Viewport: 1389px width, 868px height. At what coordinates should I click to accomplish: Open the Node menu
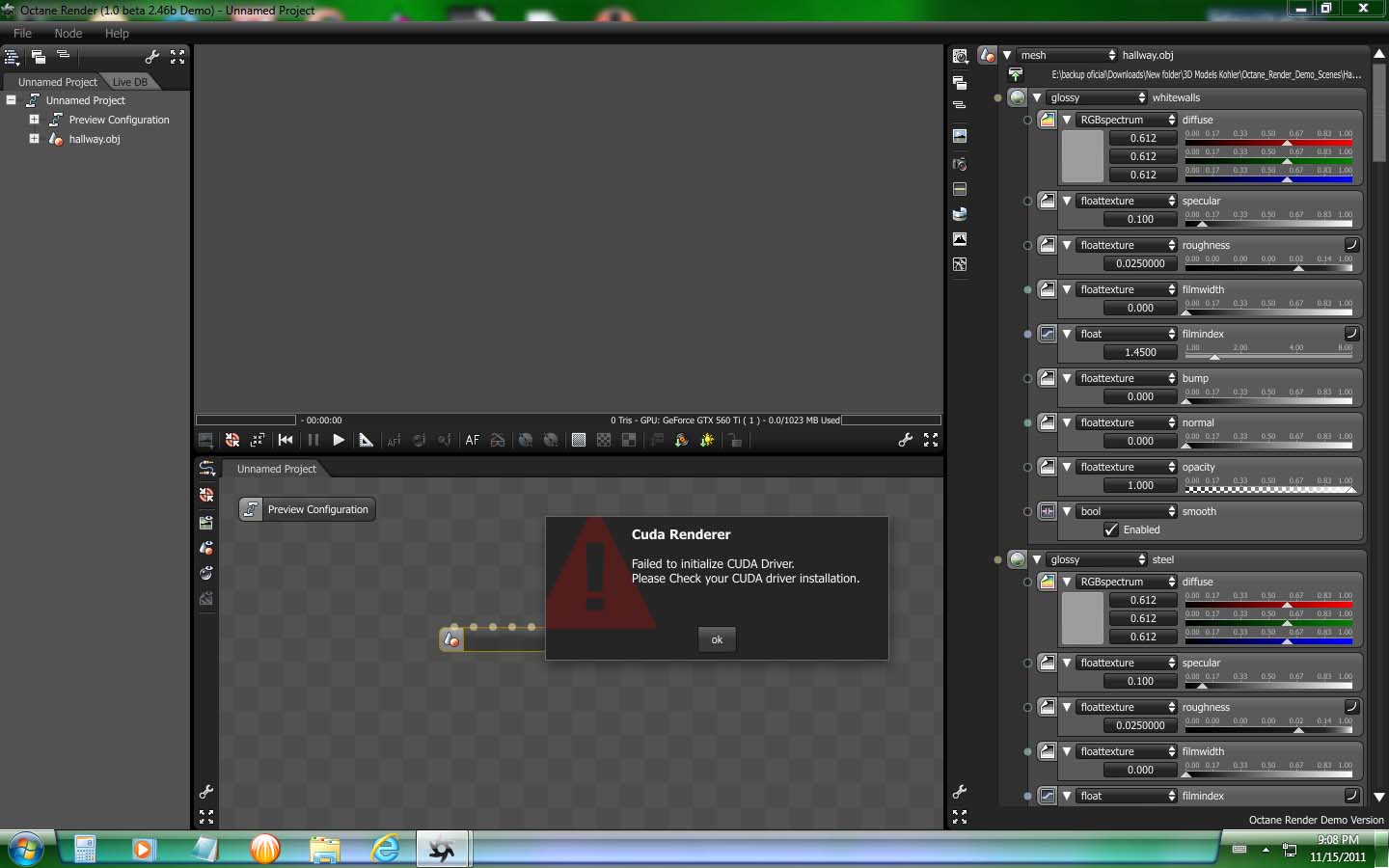(68, 33)
